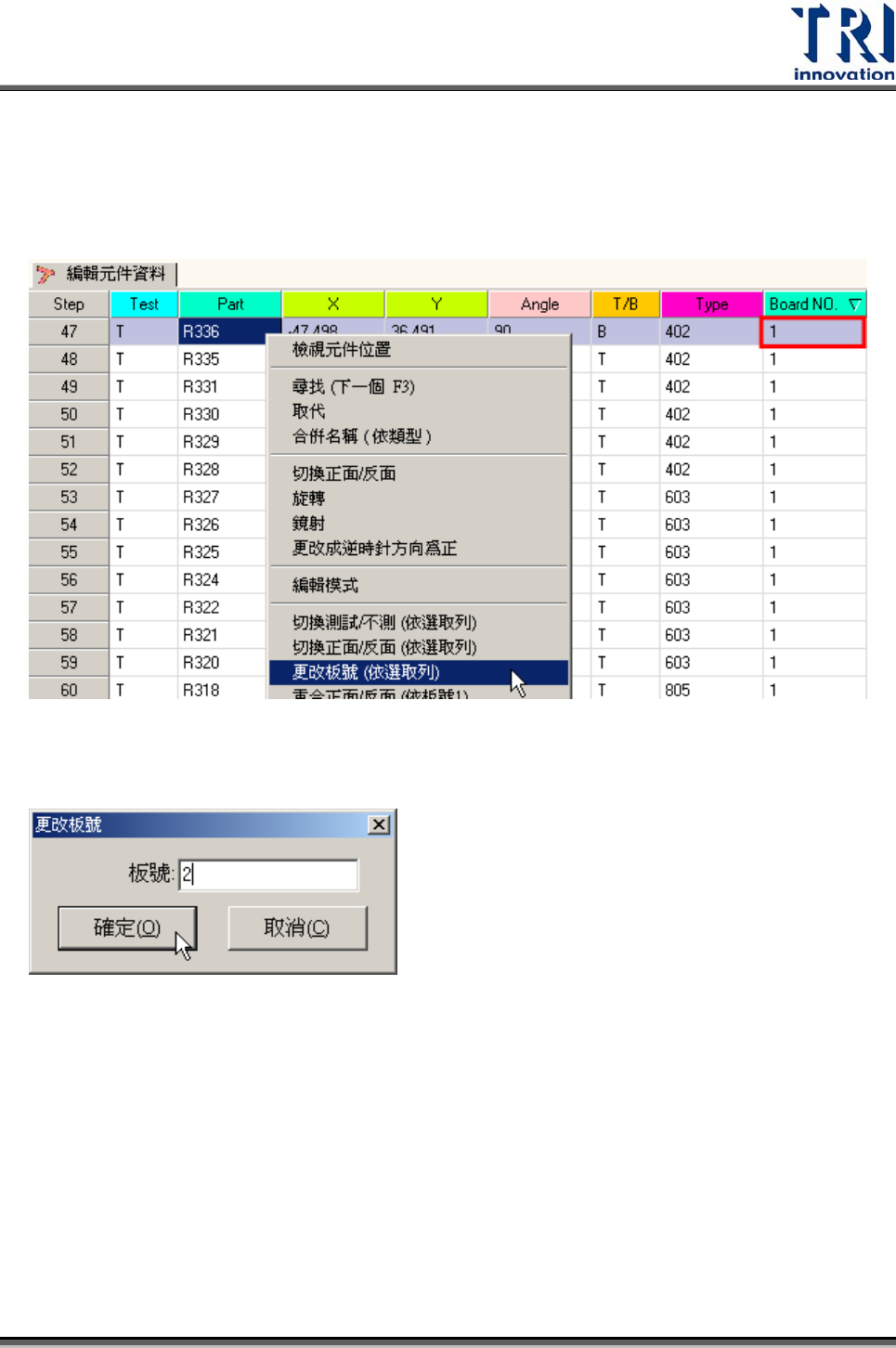
Task: Select part cell R320
Action: coord(223,663)
